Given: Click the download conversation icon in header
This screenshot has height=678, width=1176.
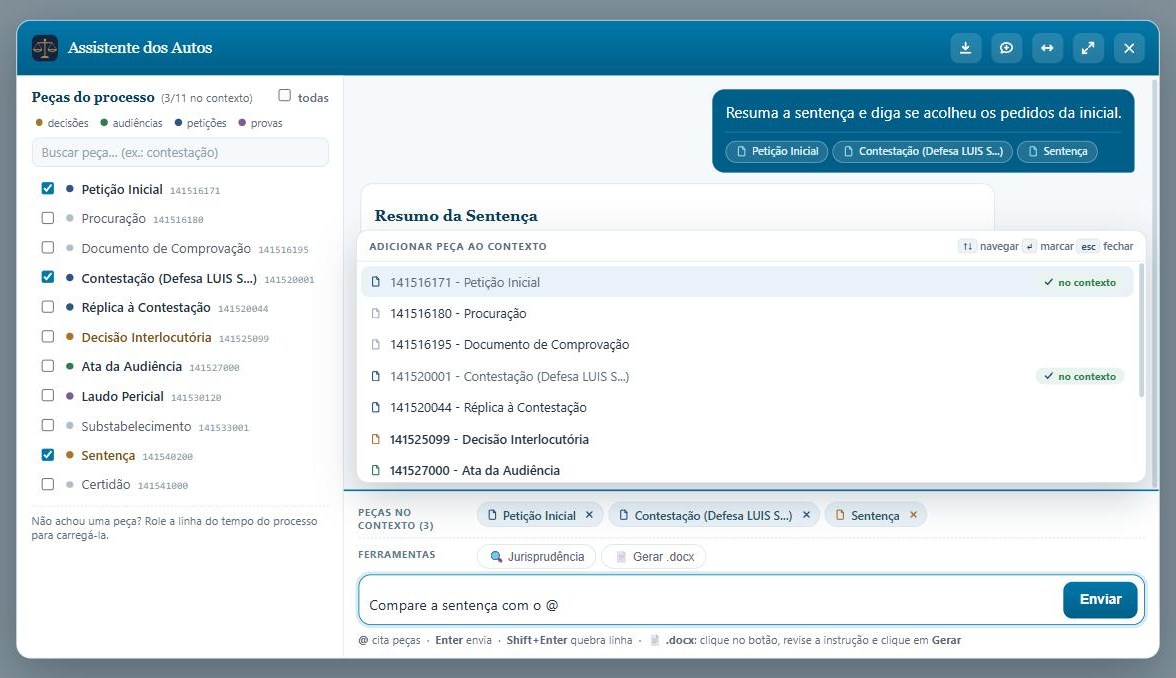Looking at the screenshot, I should pyautogui.click(x=965, y=48).
